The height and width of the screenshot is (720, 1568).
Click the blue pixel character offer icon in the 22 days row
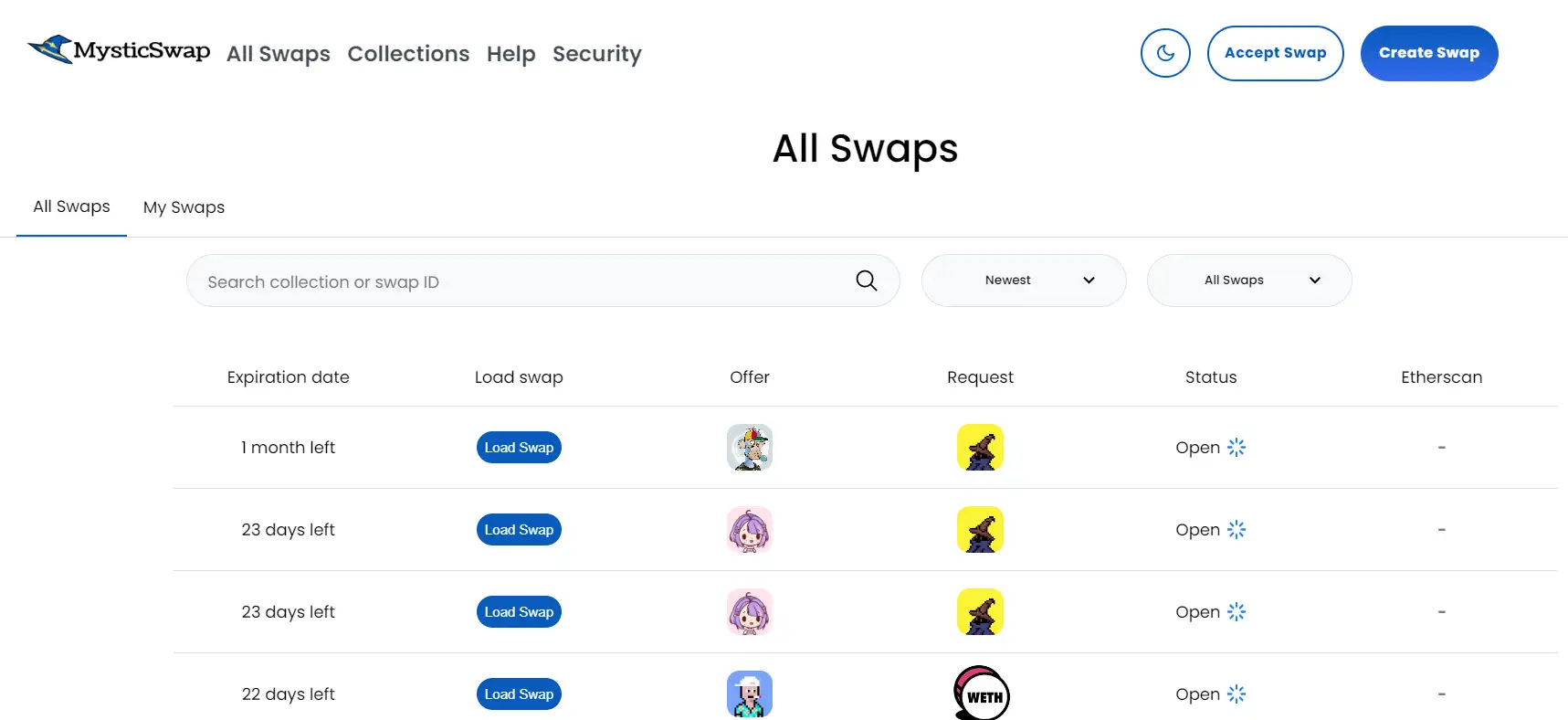(750, 694)
